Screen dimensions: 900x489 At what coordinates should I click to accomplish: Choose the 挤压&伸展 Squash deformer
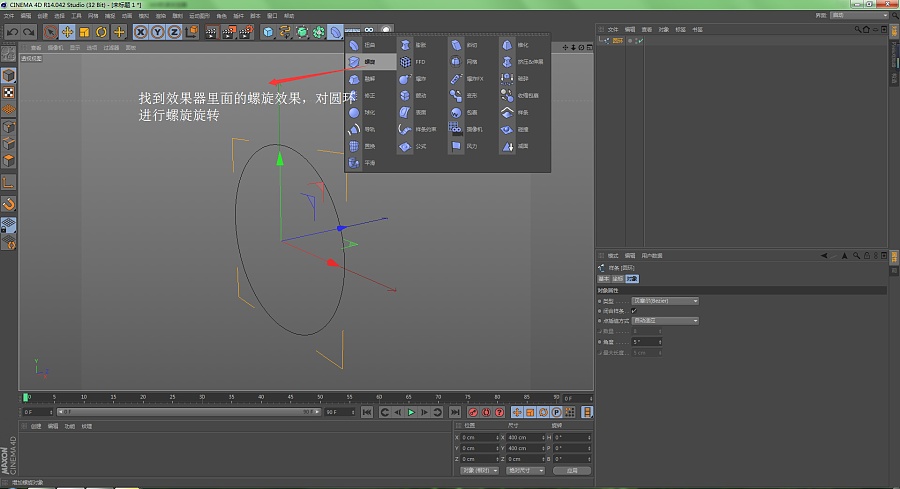523,61
